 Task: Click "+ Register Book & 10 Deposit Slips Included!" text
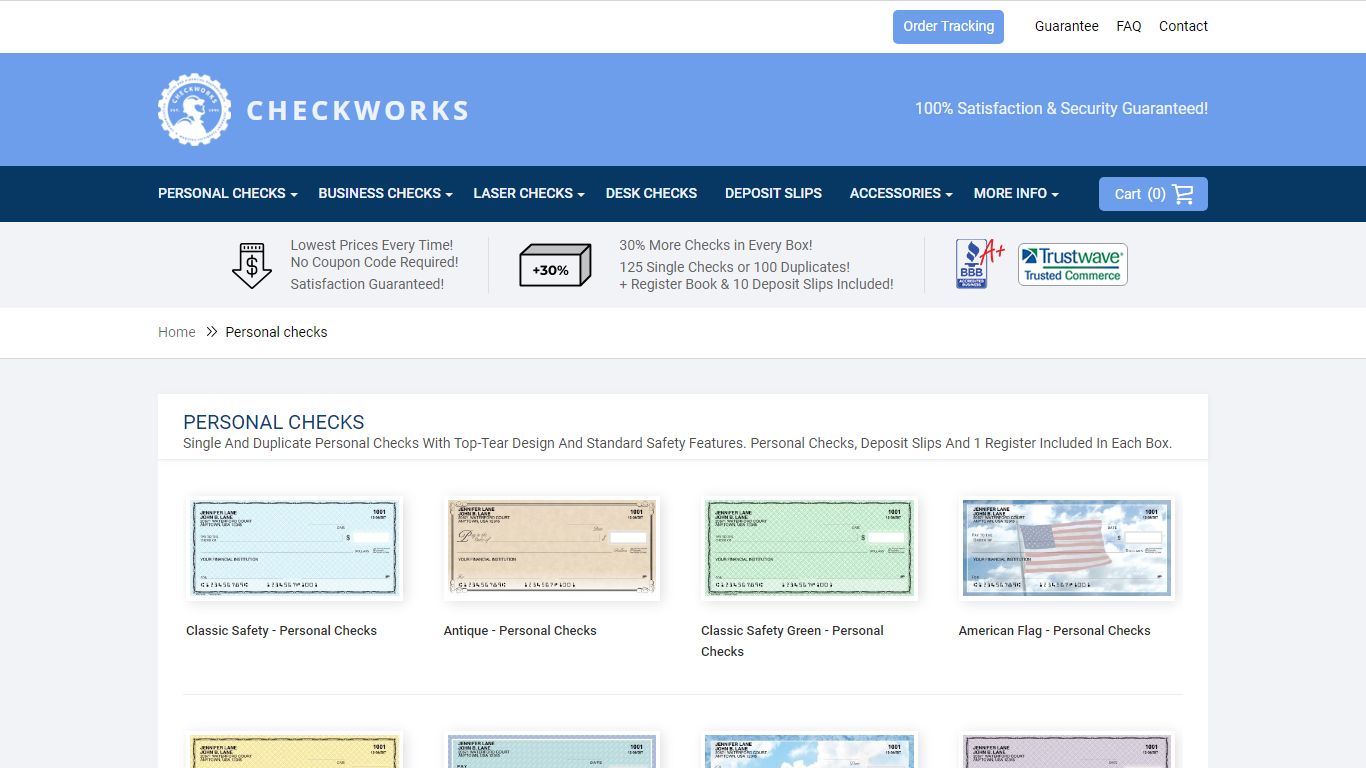[756, 284]
